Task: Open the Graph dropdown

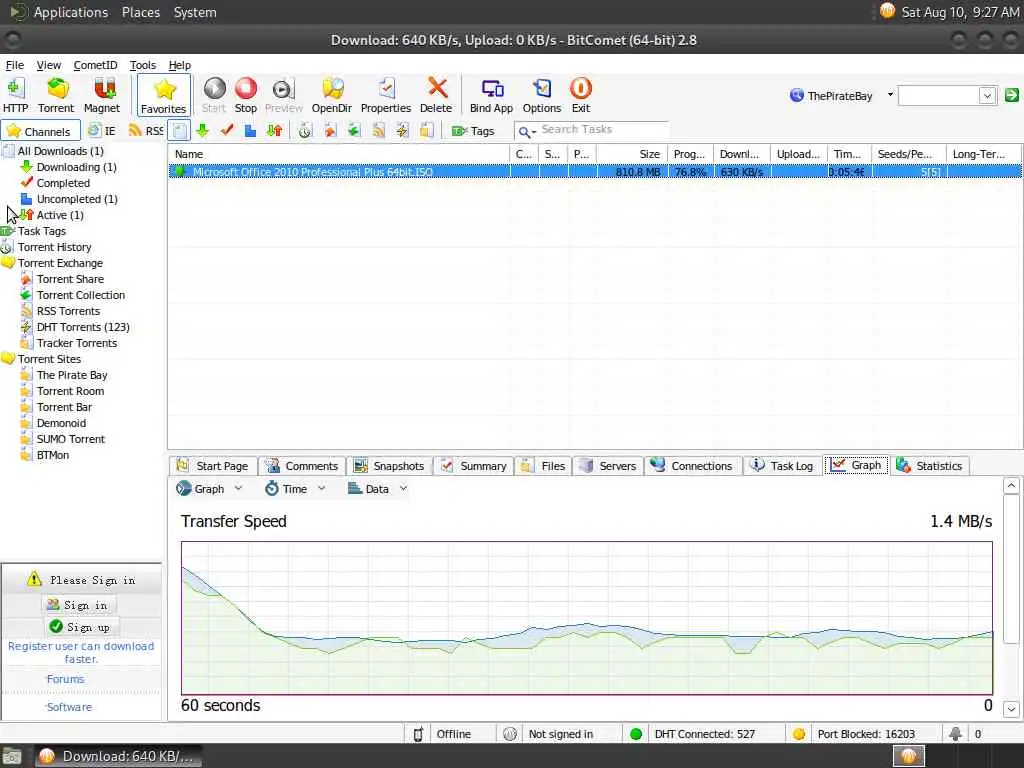Action: click(210, 488)
